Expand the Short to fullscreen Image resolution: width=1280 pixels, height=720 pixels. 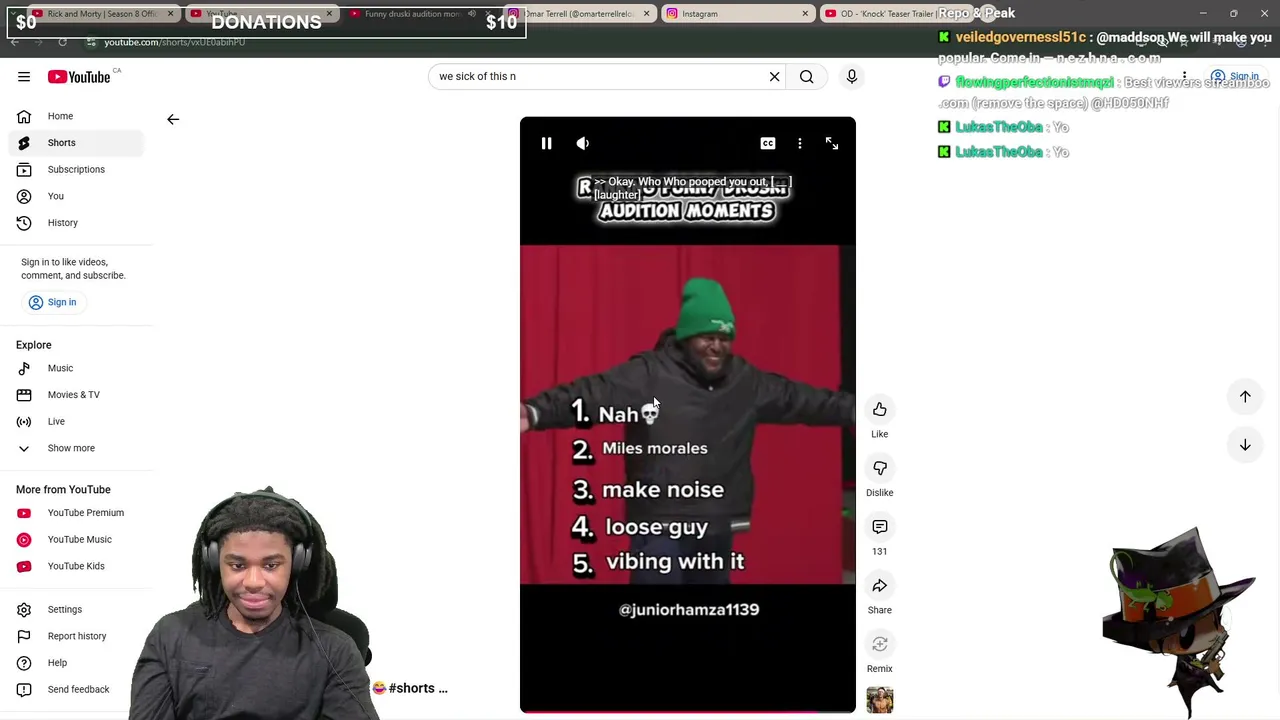point(832,144)
